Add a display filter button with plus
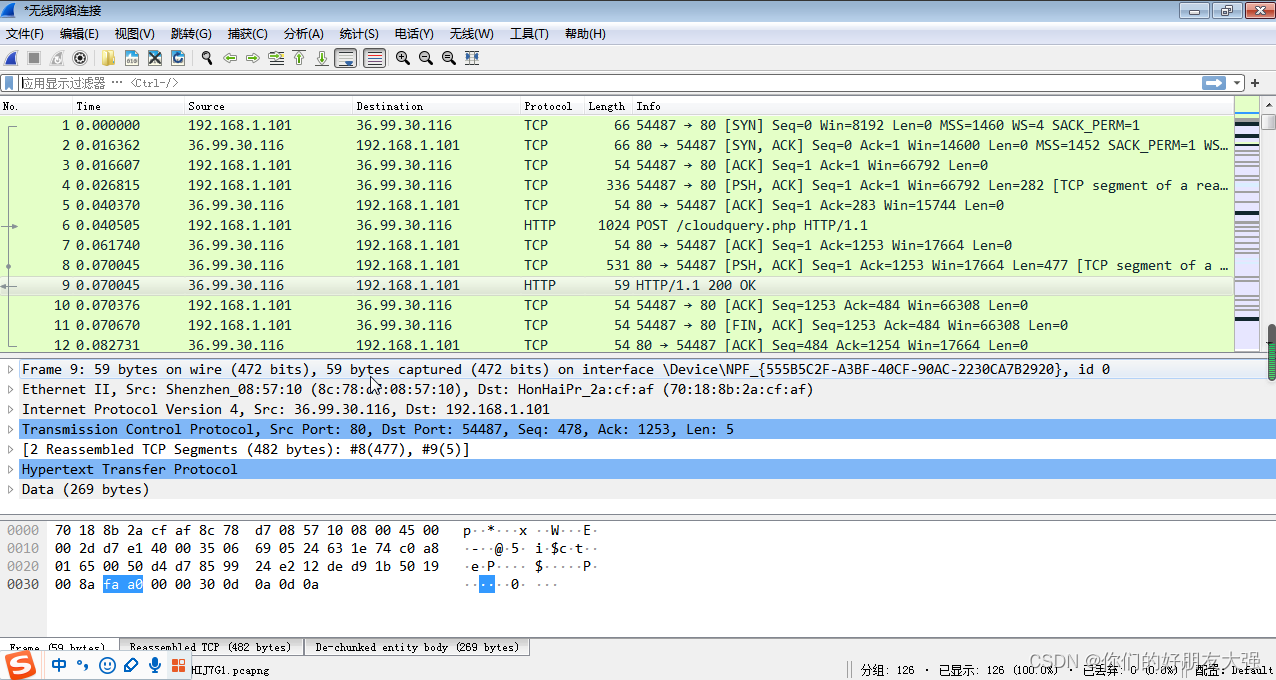The width and height of the screenshot is (1276, 680). coord(1256,83)
